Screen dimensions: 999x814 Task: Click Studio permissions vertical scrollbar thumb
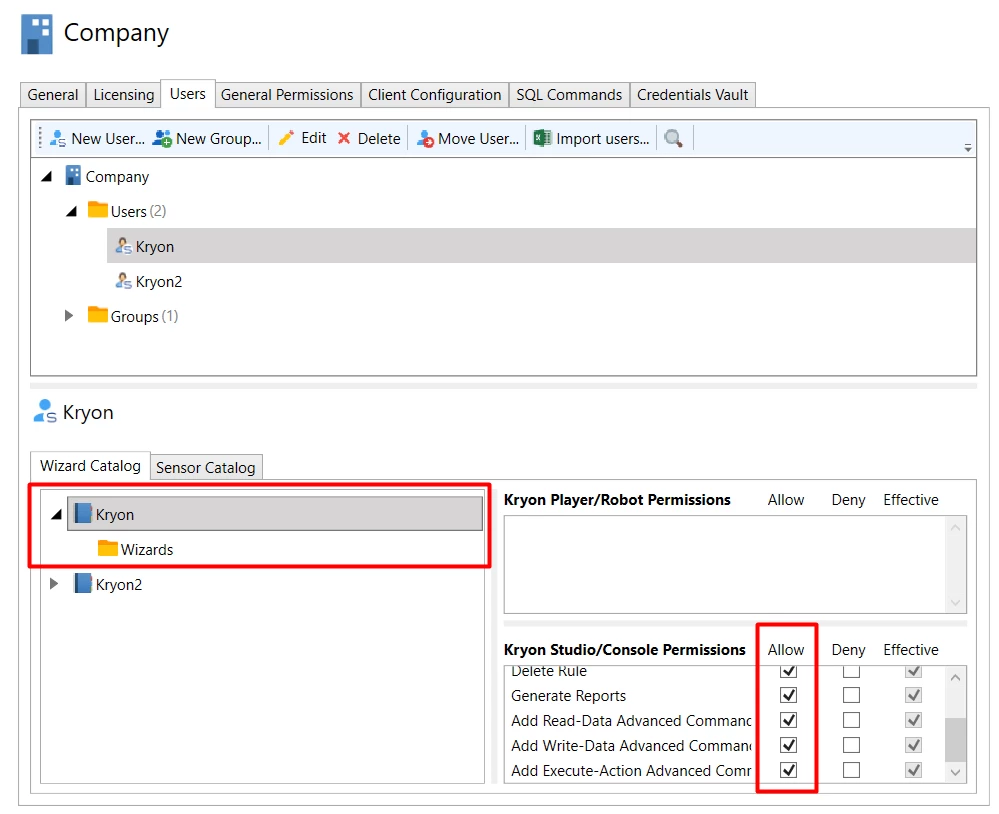955,739
